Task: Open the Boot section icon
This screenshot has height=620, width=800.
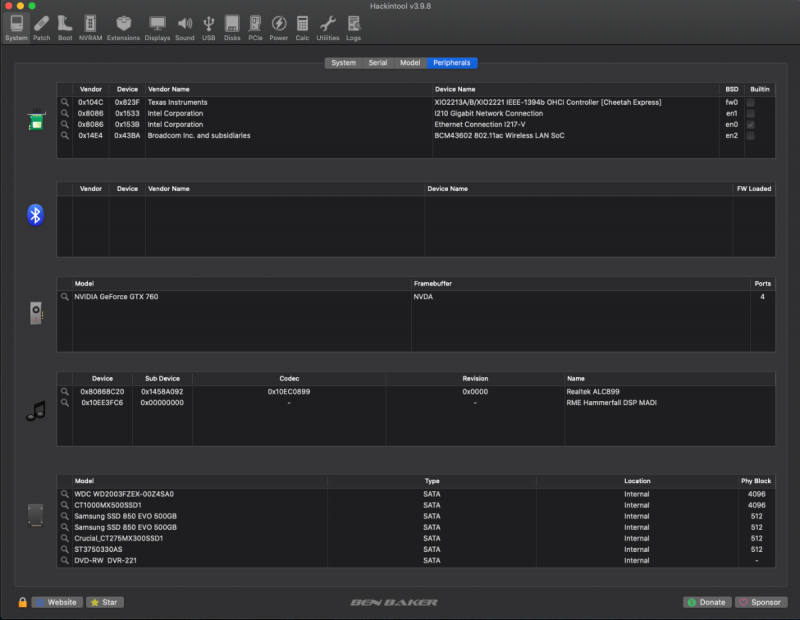Action: (65, 26)
